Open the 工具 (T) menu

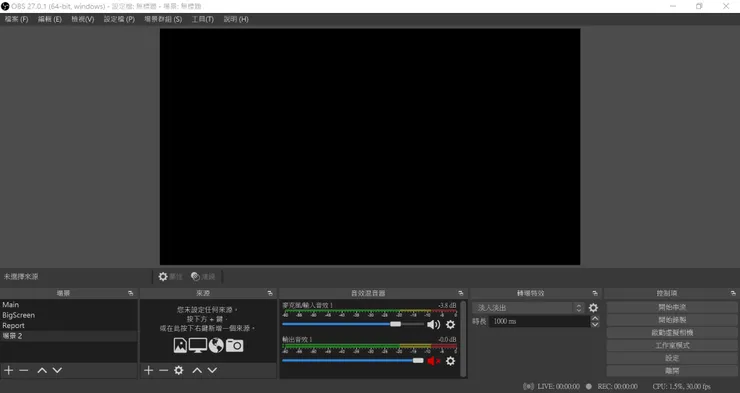click(x=202, y=19)
